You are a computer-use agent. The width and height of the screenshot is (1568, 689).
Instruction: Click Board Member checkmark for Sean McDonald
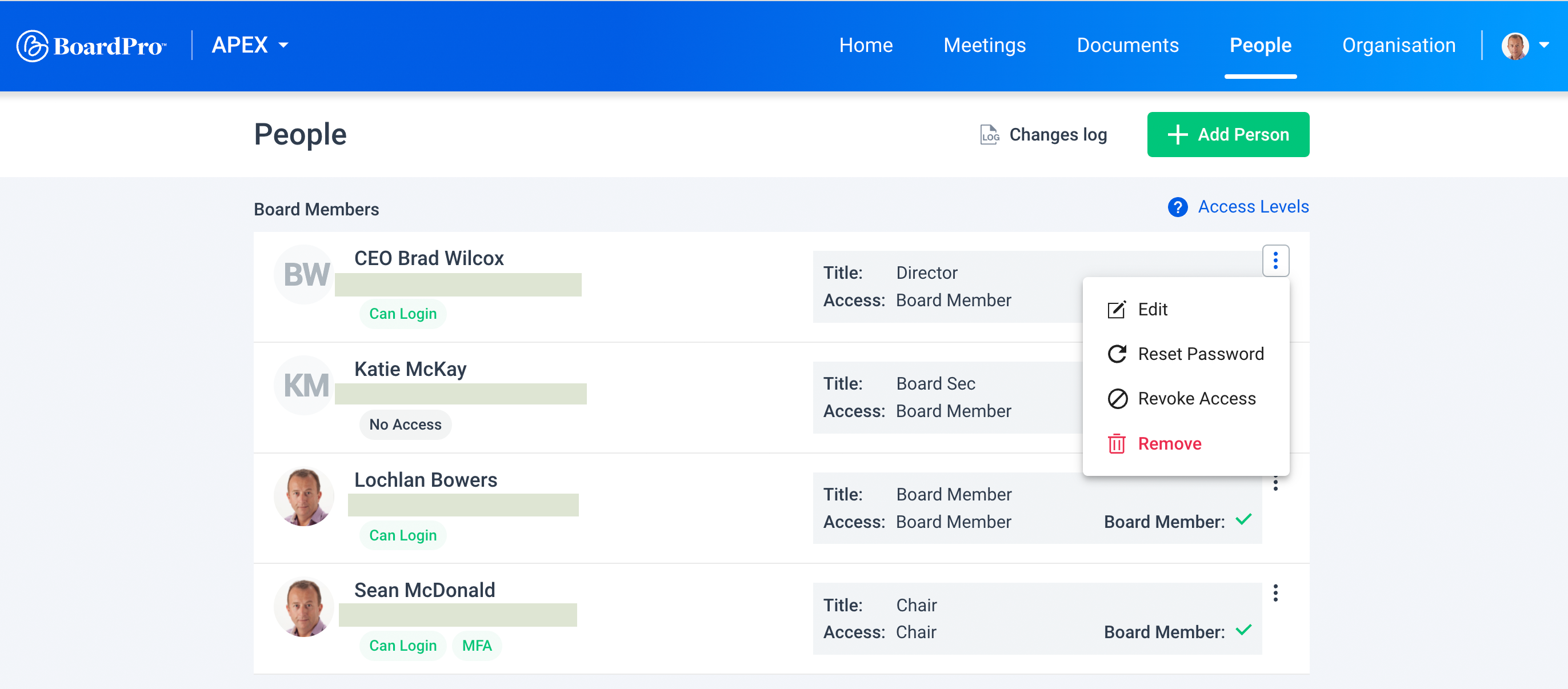click(1245, 631)
